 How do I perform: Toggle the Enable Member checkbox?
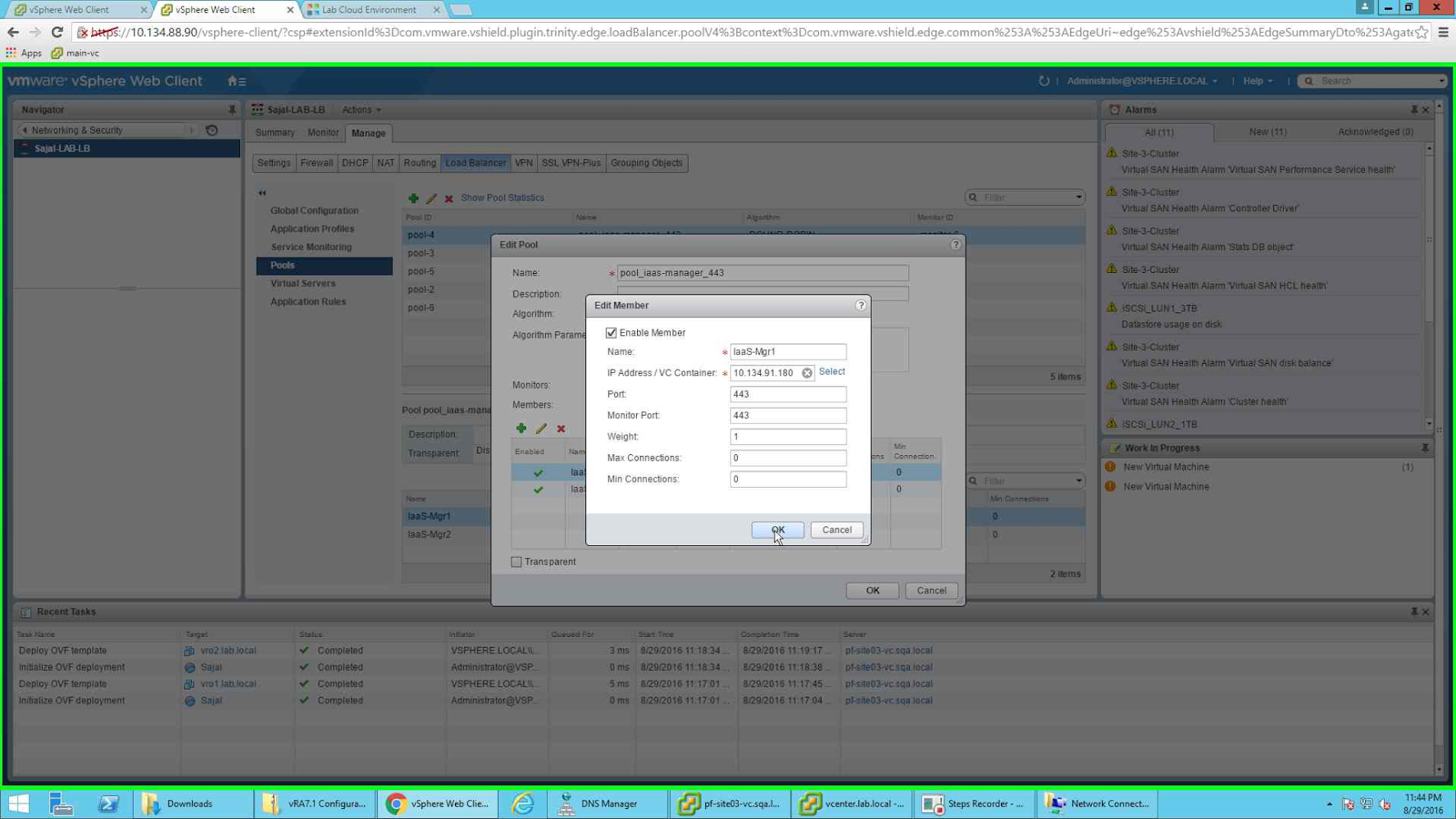pyautogui.click(x=612, y=333)
